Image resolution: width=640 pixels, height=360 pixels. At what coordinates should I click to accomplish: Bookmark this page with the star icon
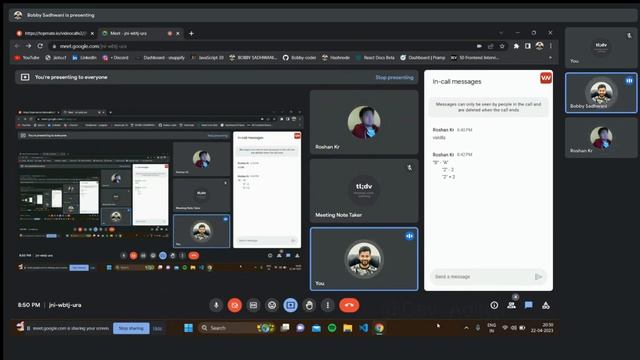coord(502,46)
